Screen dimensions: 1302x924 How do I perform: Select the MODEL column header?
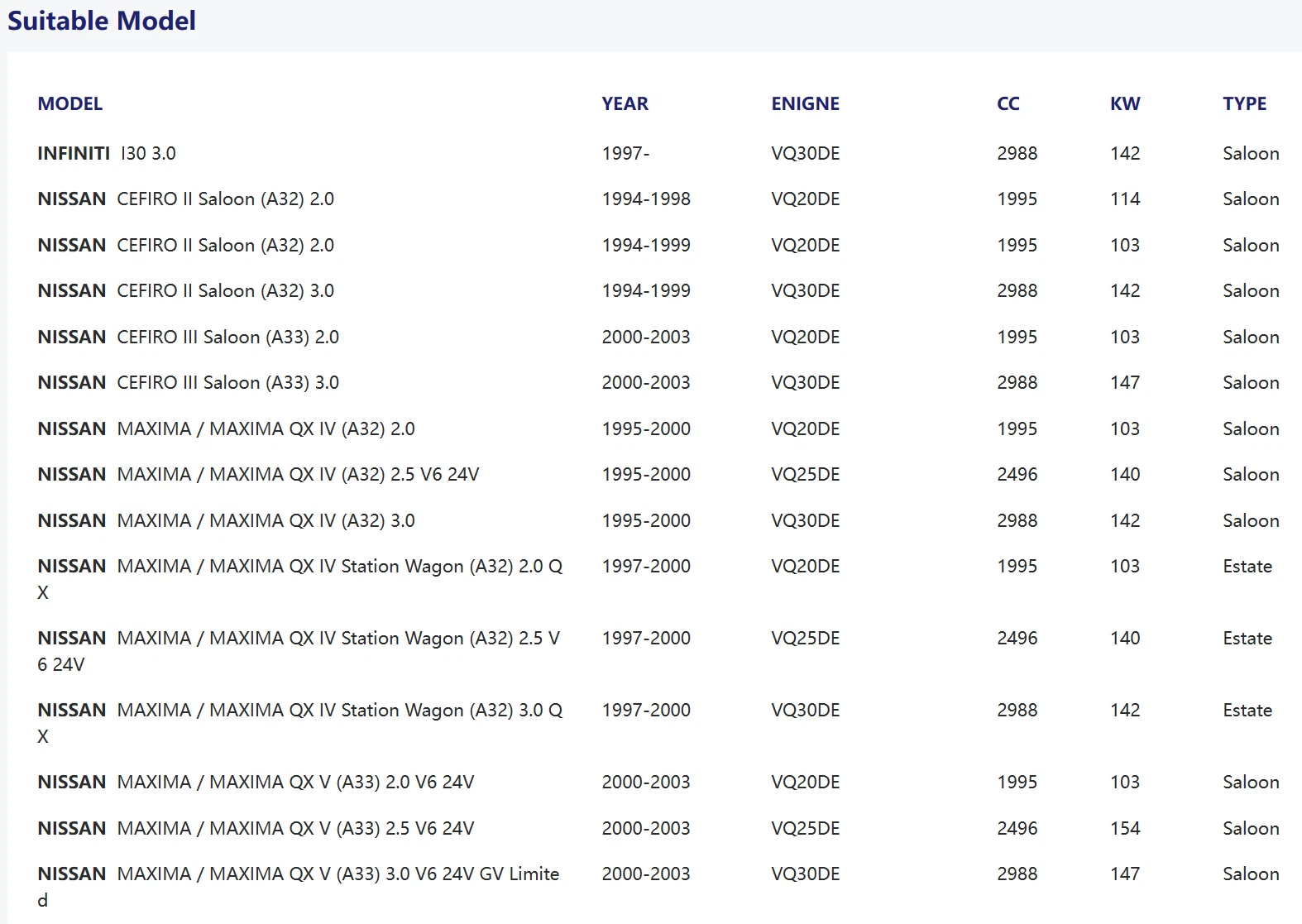tap(70, 103)
